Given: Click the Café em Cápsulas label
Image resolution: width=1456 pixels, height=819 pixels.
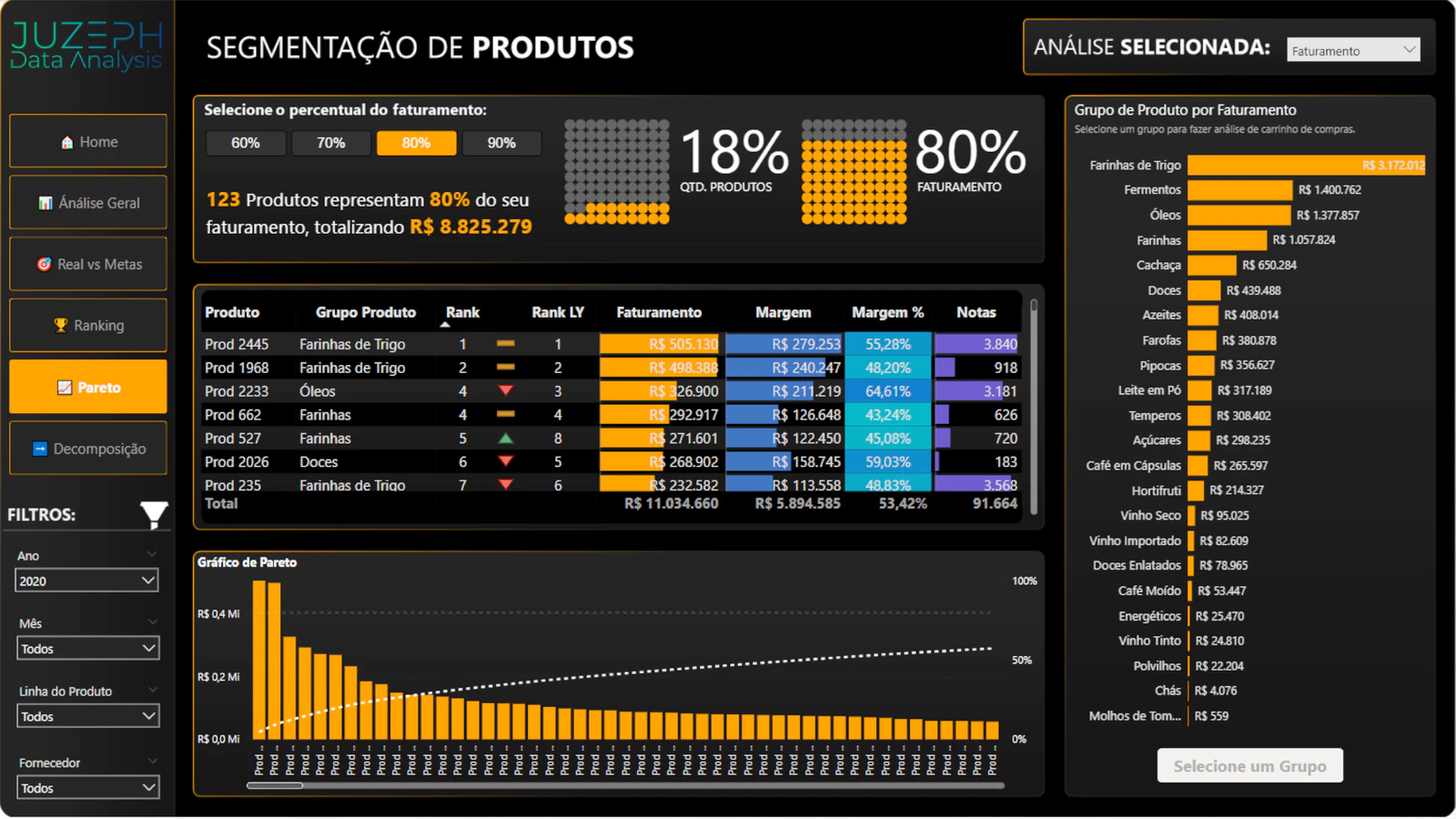Looking at the screenshot, I should [x=1133, y=465].
